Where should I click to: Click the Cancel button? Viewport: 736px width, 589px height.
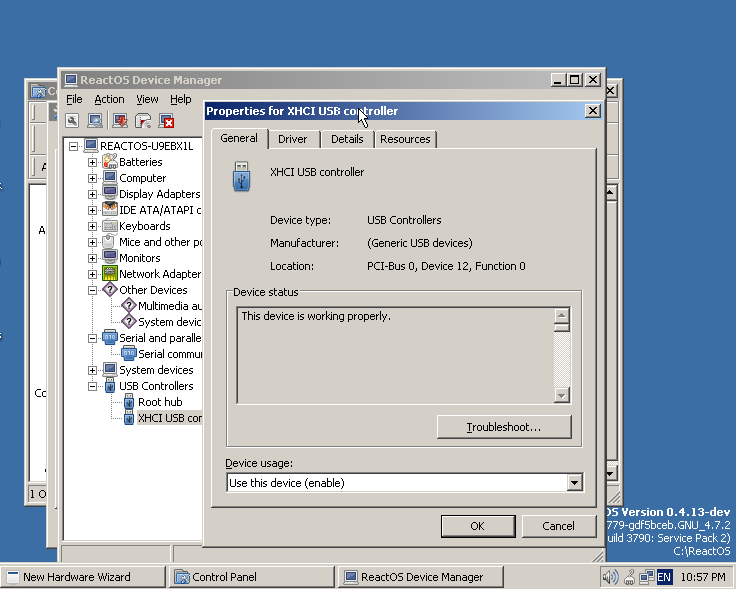point(558,526)
